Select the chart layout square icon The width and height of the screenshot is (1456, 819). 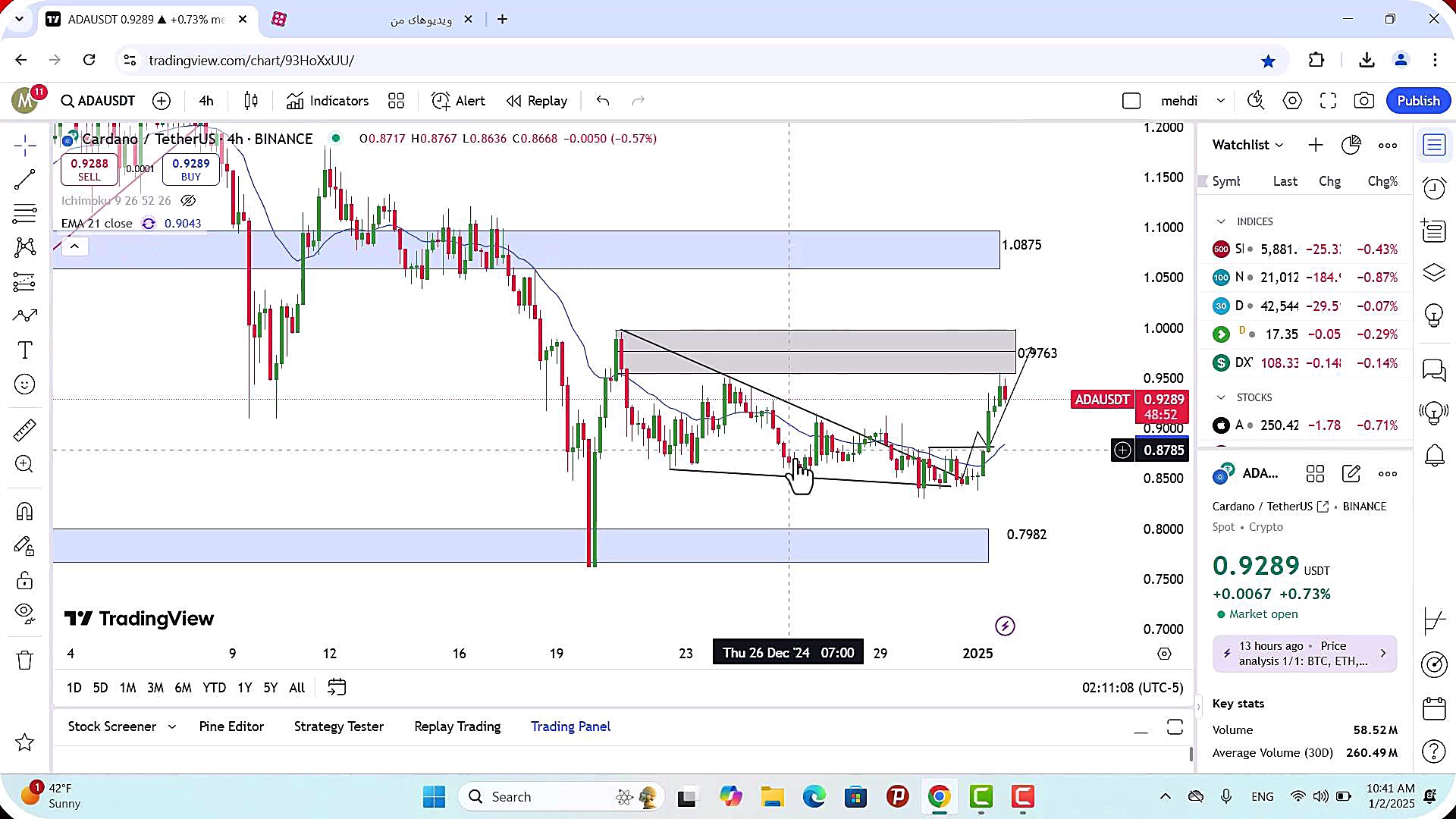point(1131,101)
